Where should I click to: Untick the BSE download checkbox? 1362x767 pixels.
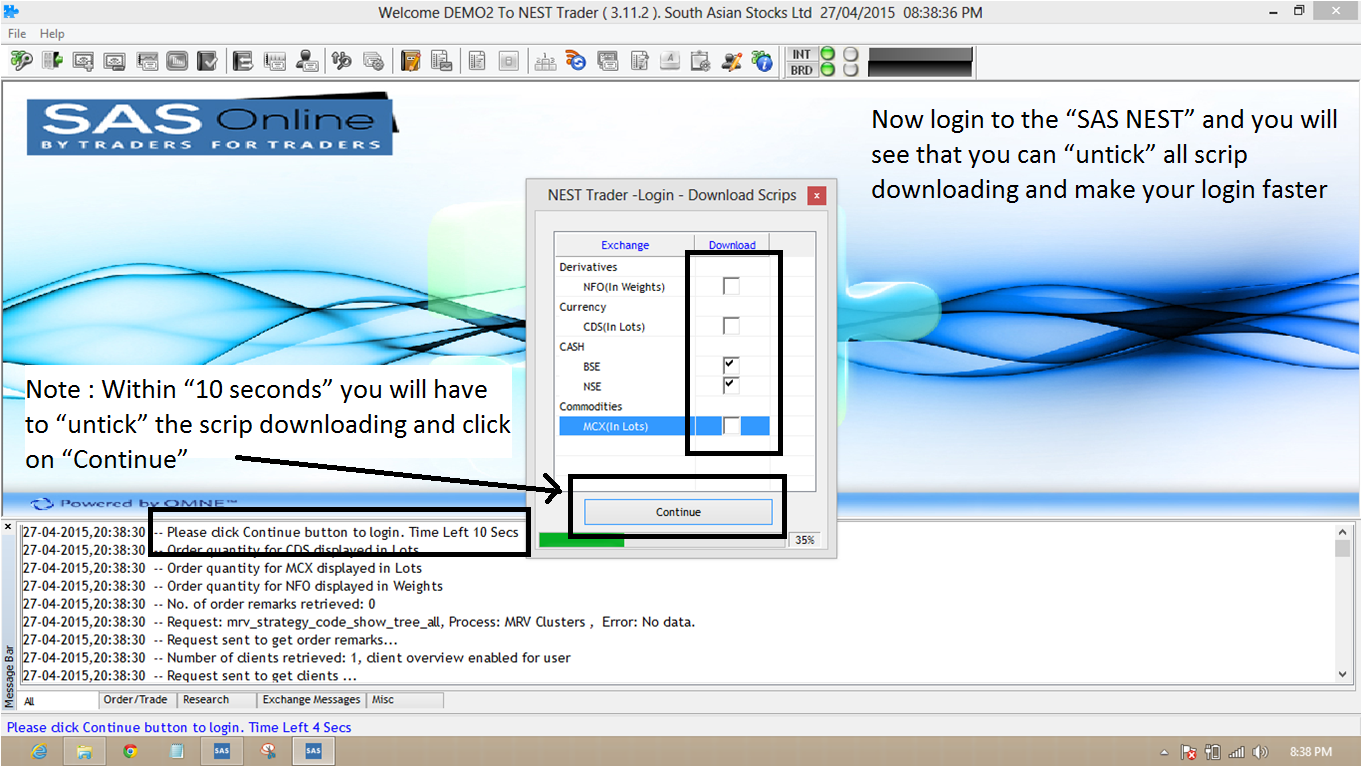click(731, 366)
